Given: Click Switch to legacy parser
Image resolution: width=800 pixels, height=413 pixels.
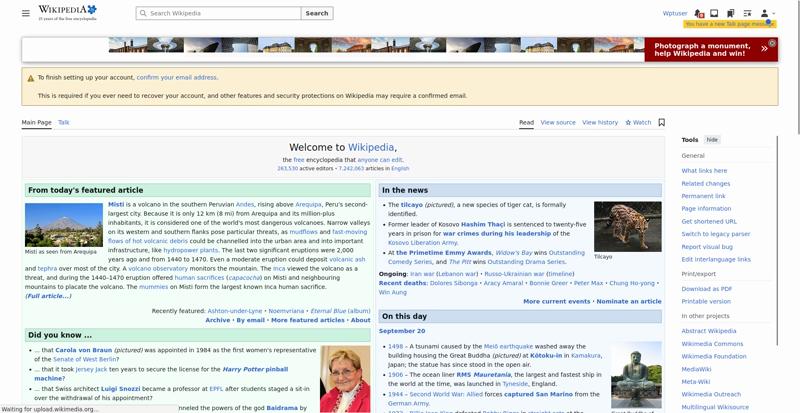Looking at the screenshot, I should (716, 234).
